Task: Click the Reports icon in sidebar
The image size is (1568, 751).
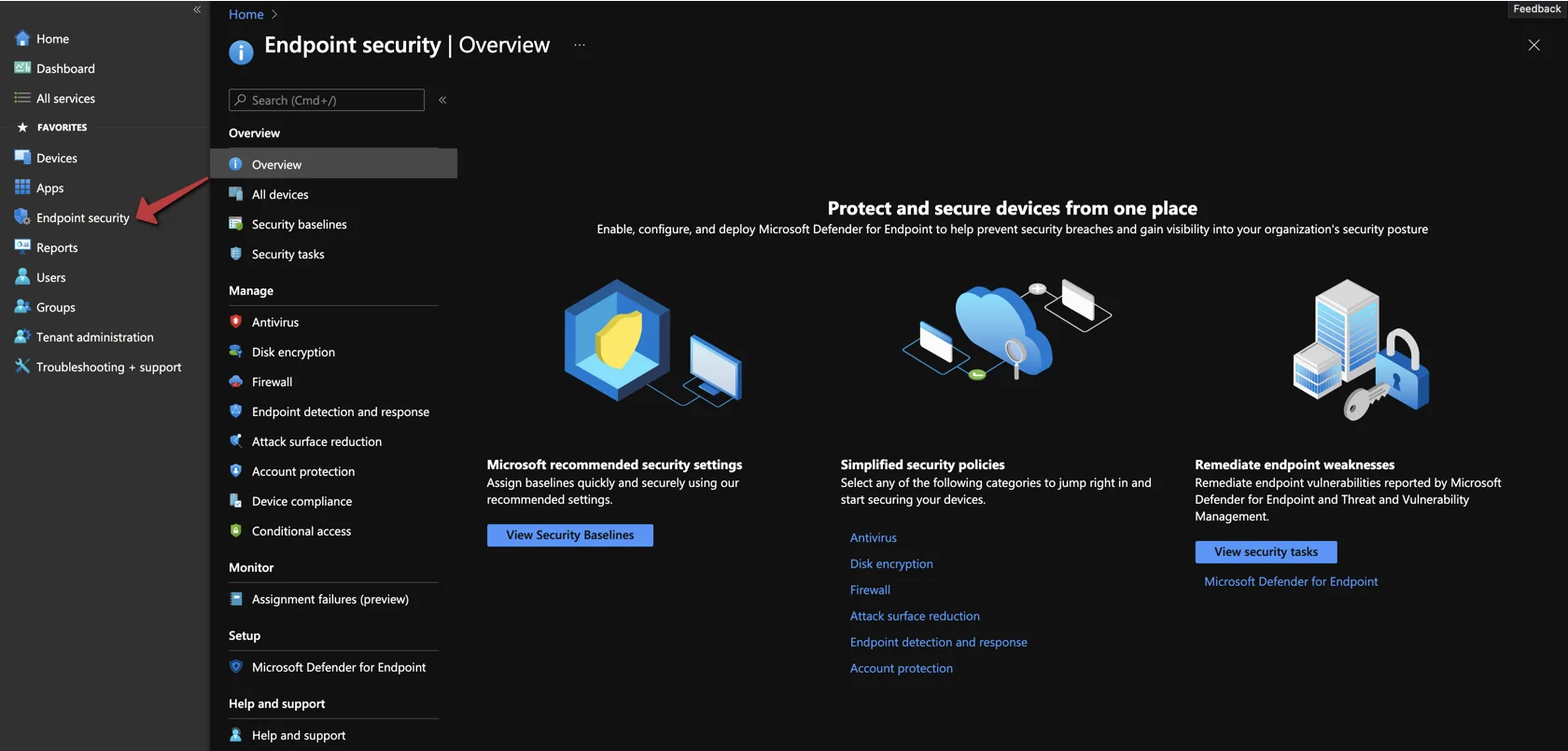Action: point(22,247)
